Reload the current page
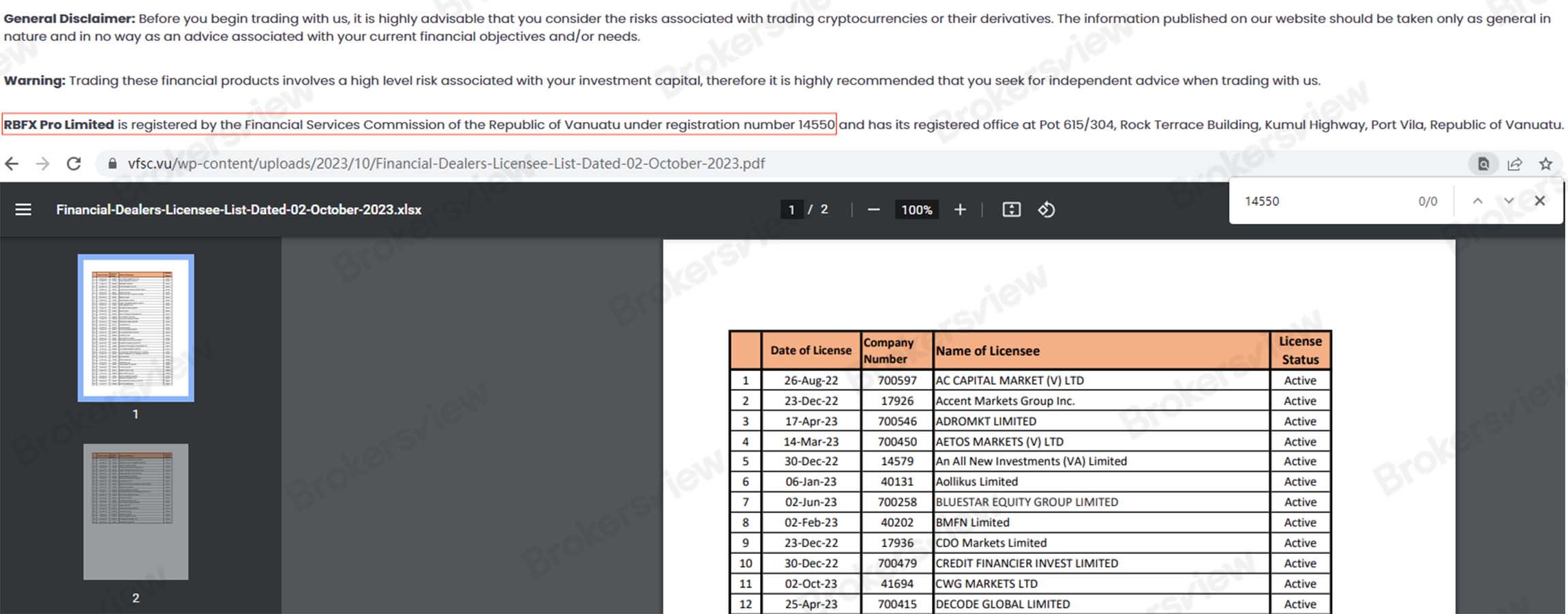Screen dimensions: 1568x614 click(x=74, y=164)
